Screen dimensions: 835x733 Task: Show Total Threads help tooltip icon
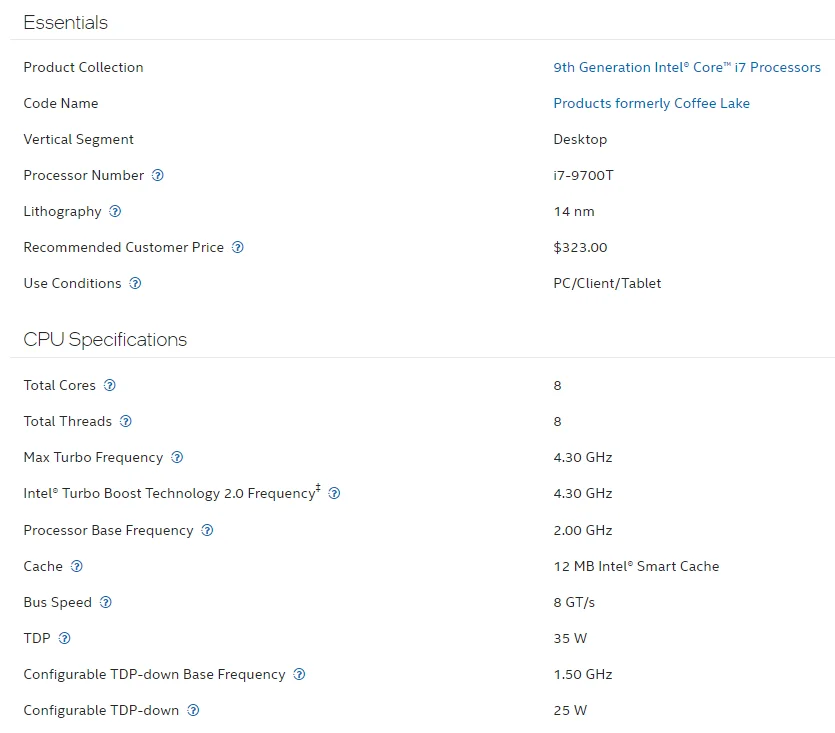[126, 421]
